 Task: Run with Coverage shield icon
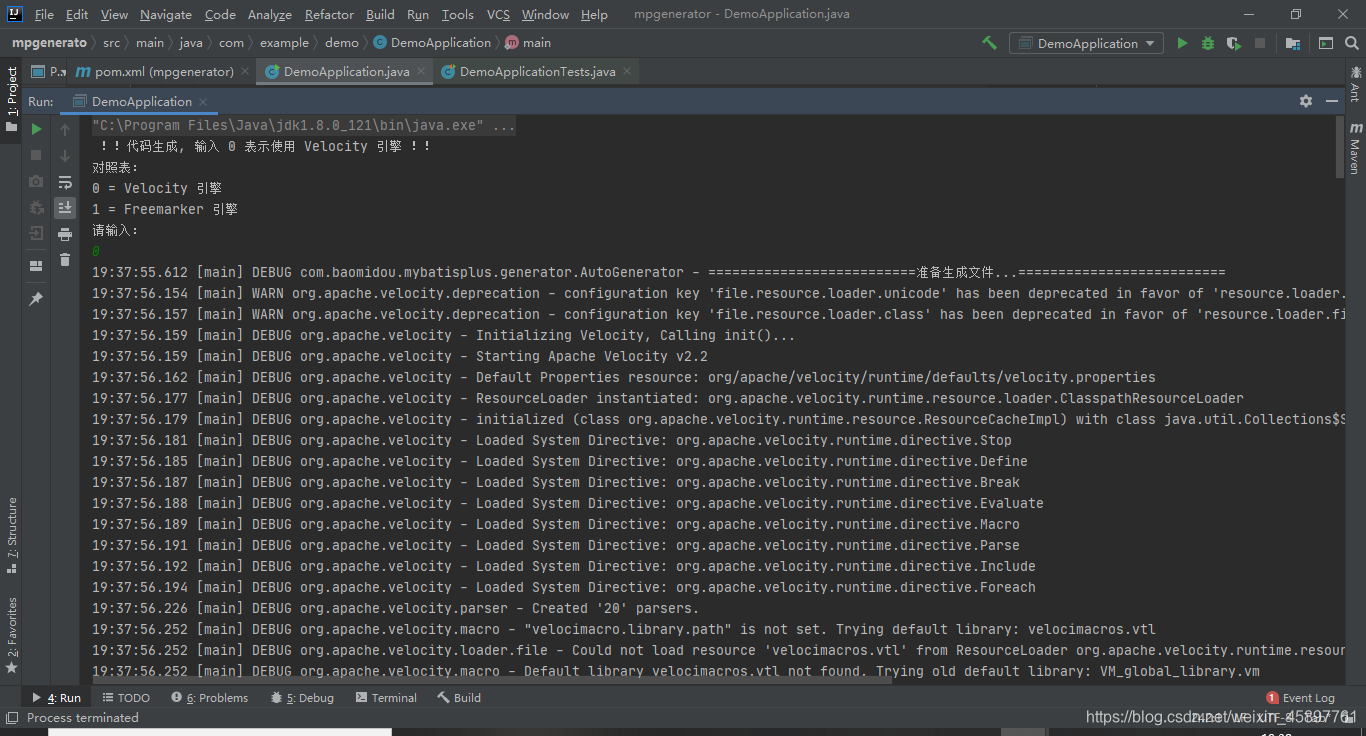1234,43
